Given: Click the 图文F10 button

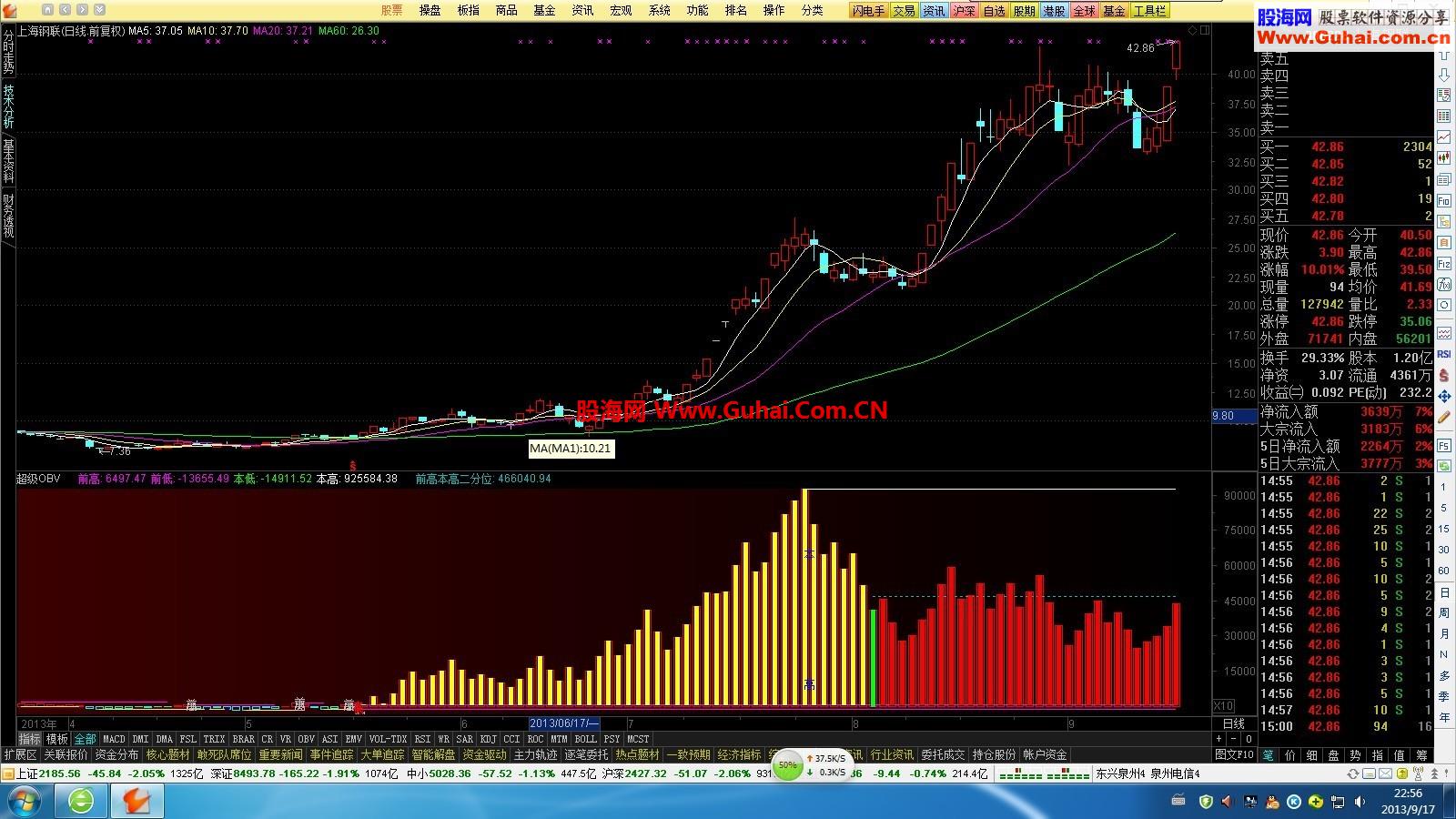Looking at the screenshot, I should coord(1234,754).
